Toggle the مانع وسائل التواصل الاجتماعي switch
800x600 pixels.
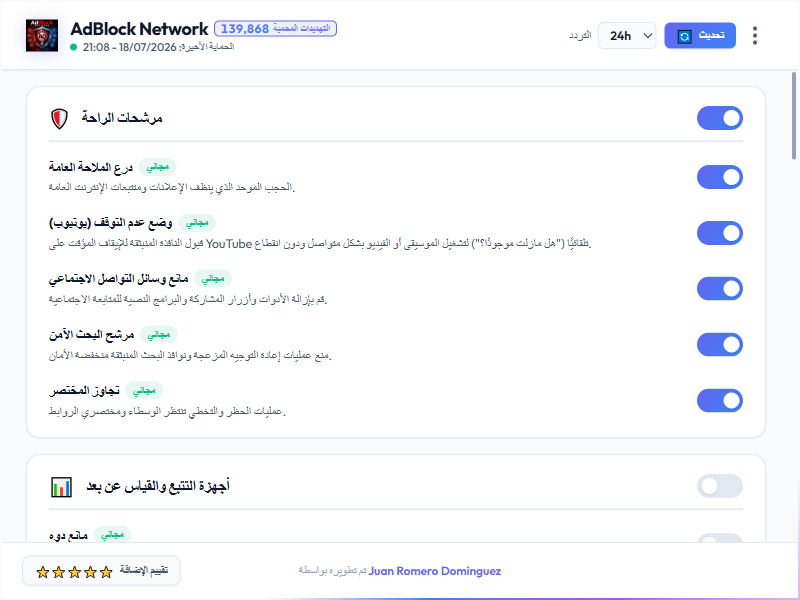pyautogui.click(x=719, y=289)
